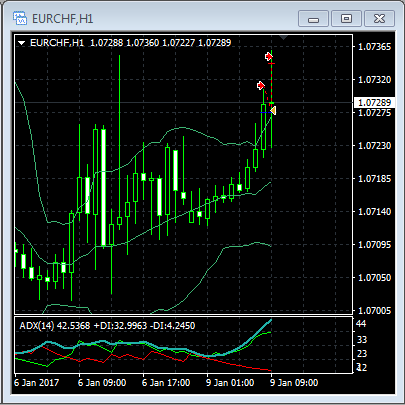The image size is (405, 405).
Task: Click the 6 Jan 17:00 time label
Action: [x=166, y=383]
